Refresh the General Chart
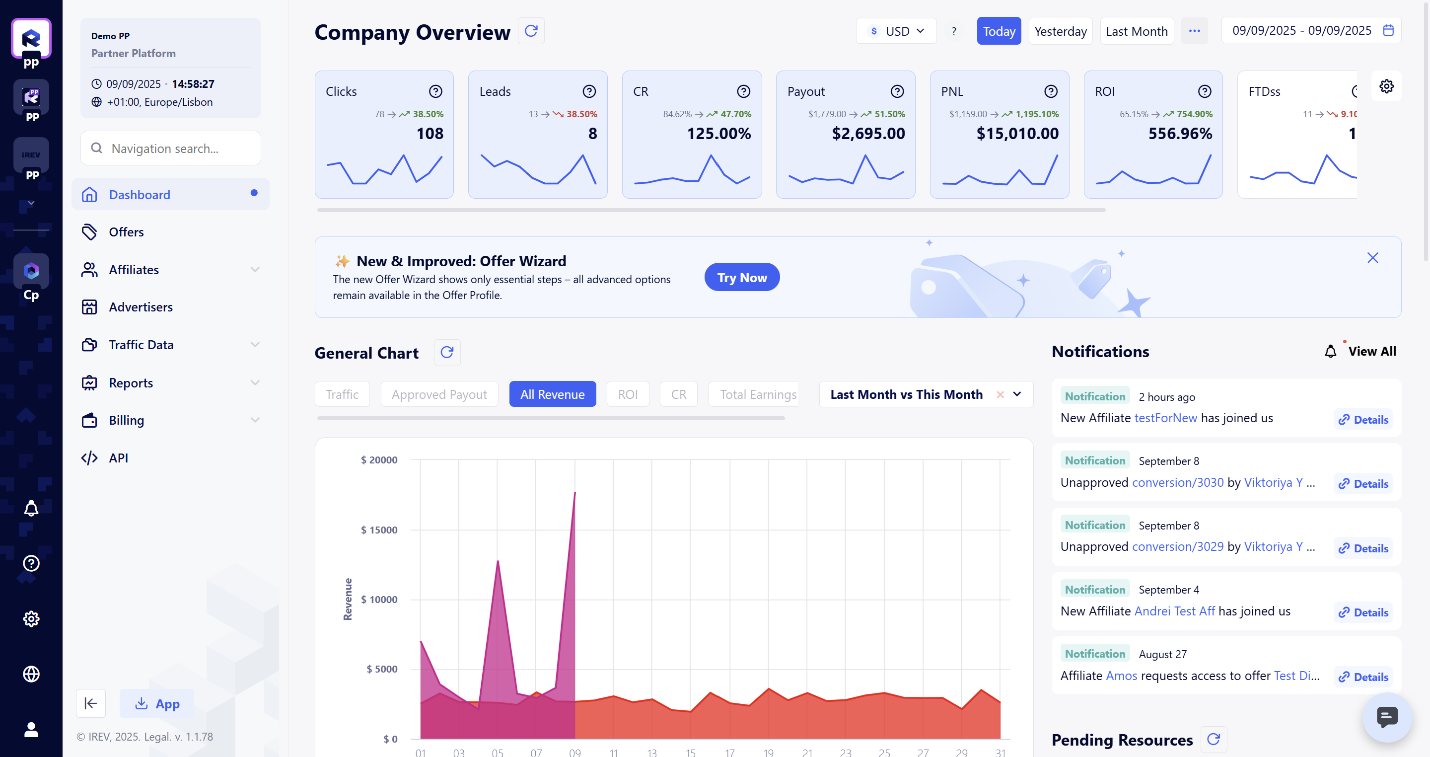This screenshot has width=1430, height=757. pos(447,352)
